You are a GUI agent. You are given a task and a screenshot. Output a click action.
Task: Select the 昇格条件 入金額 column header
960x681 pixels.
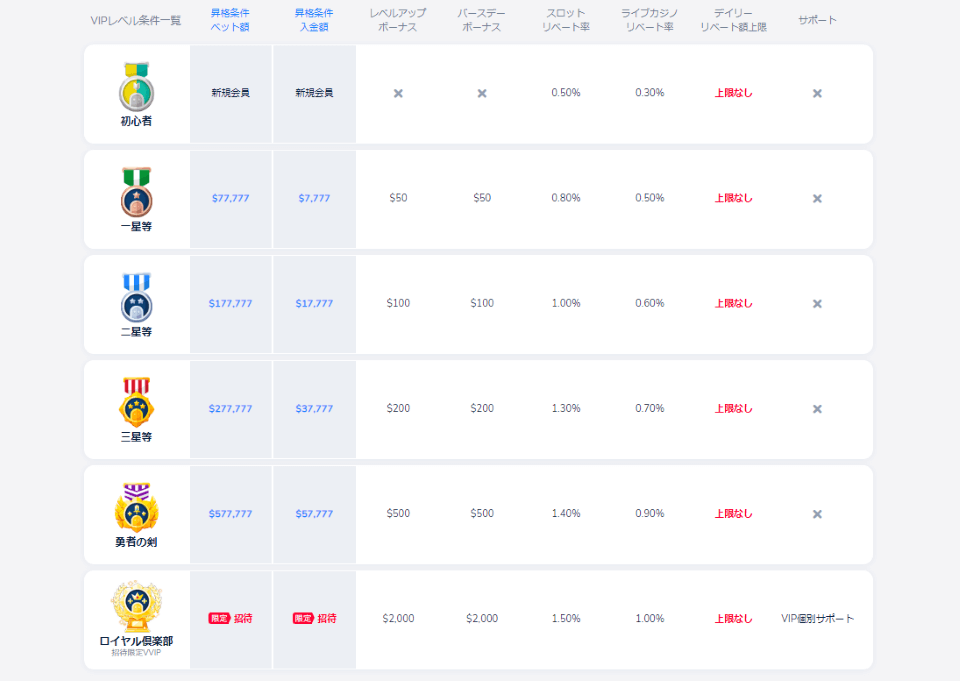pyautogui.click(x=314, y=20)
